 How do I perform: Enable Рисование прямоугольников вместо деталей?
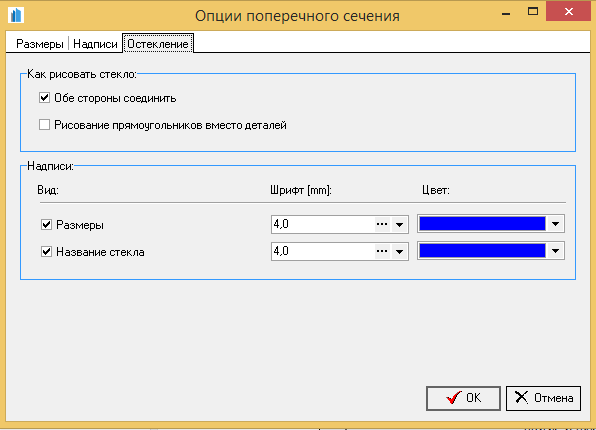click(44, 125)
